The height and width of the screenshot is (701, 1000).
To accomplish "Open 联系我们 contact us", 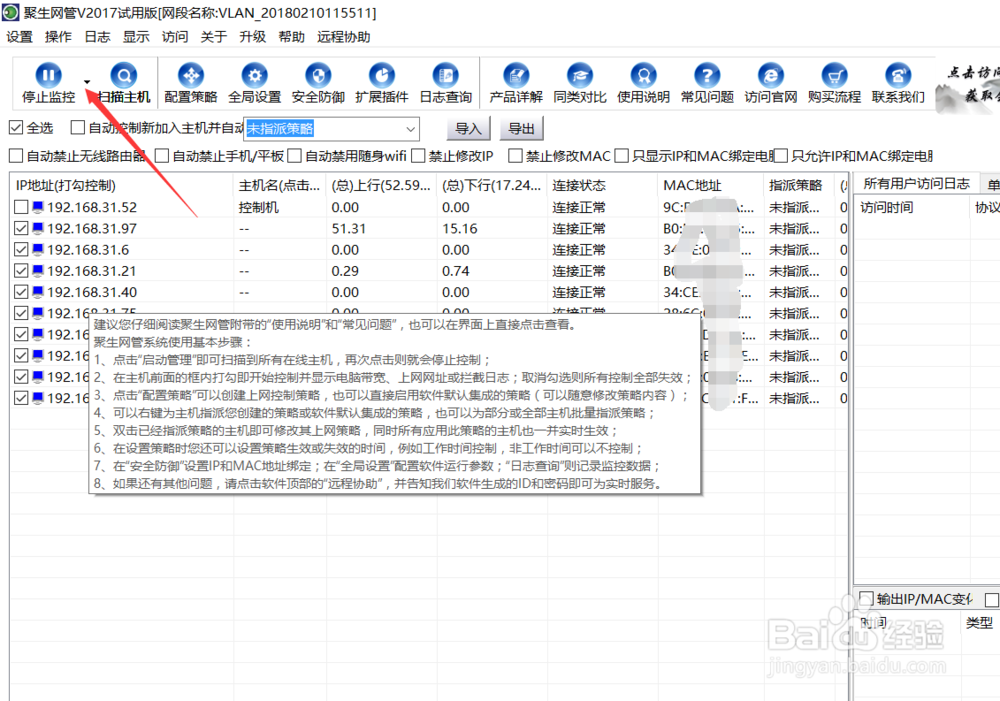I will [x=898, y=83].
